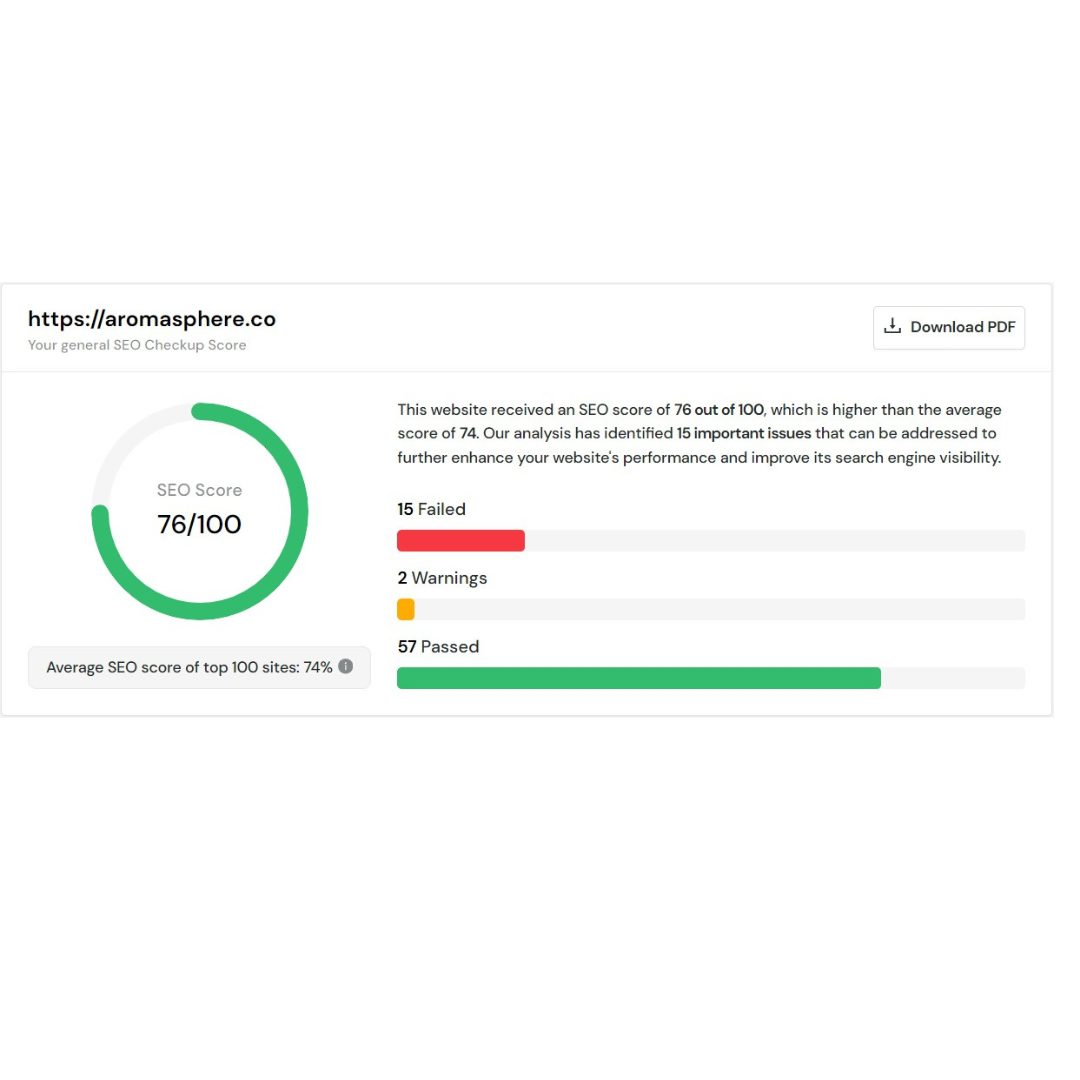
Task: Click the download arrow icon
Action: pyautogui.click(x=893, y=327)
